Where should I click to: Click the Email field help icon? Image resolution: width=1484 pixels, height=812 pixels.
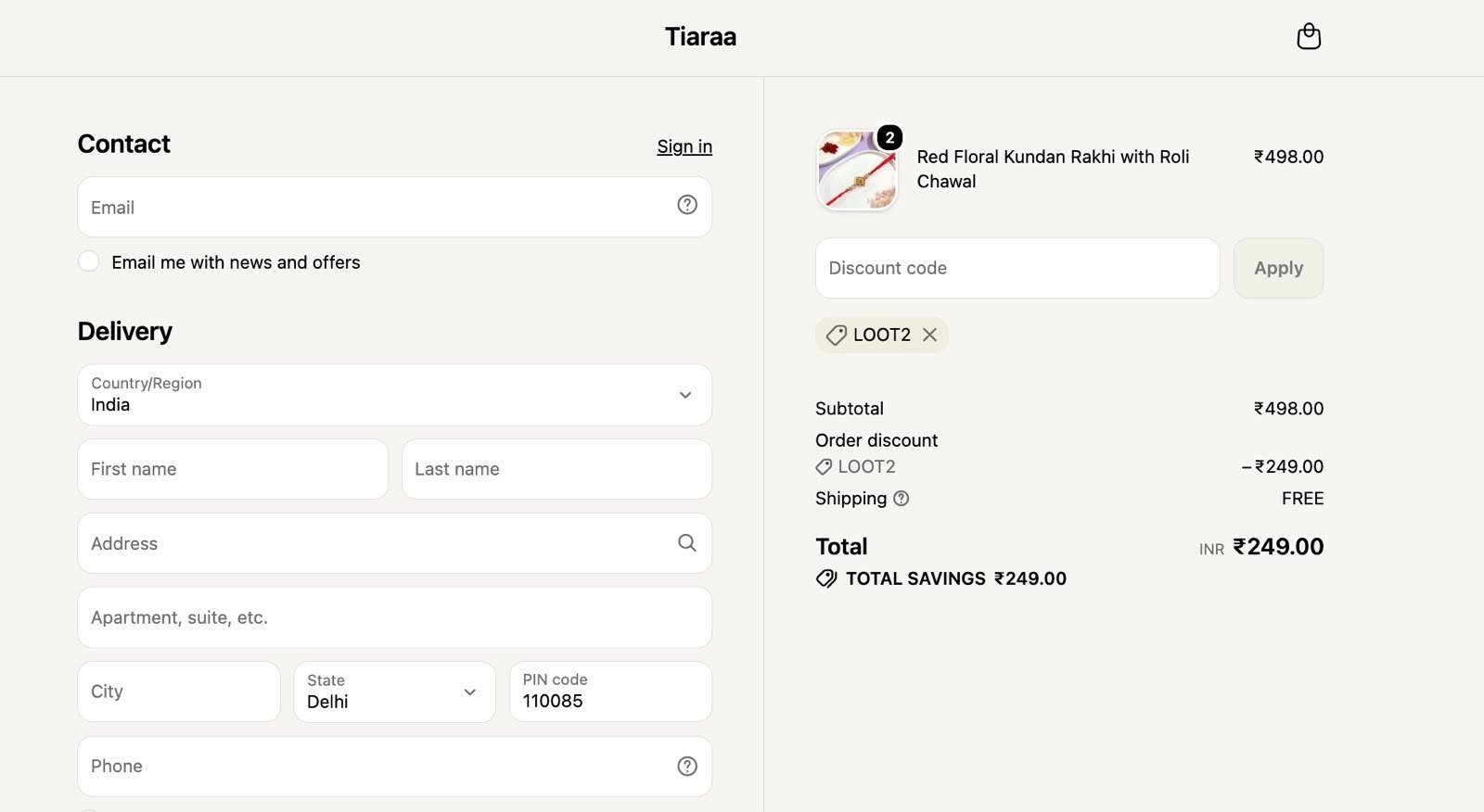[x=687, y=205]
